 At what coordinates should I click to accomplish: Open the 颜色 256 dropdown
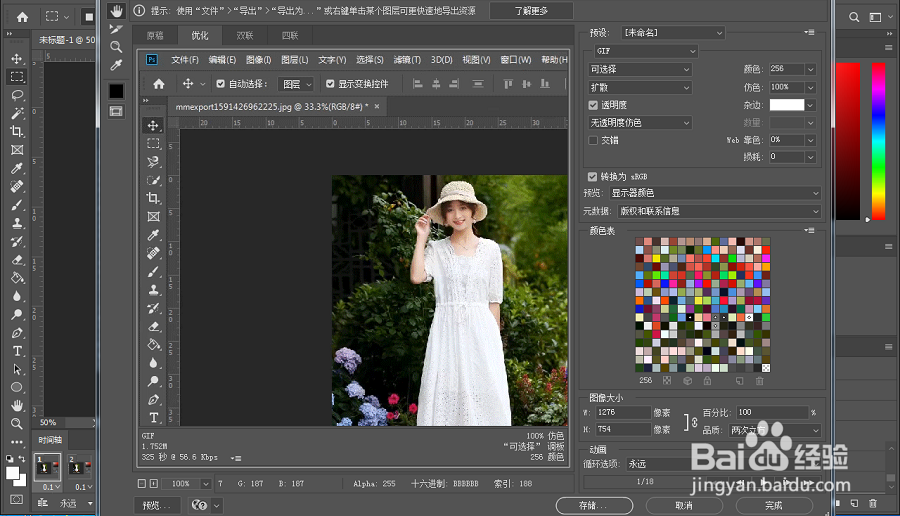(x=810, y=69)
